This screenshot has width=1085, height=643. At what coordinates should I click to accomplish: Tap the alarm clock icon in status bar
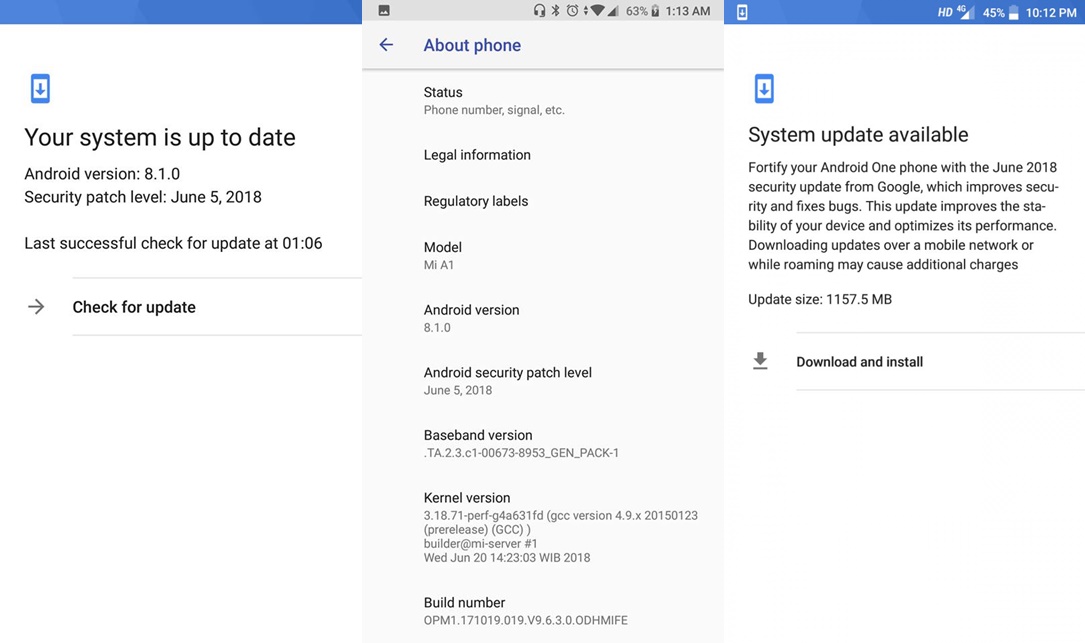[572, 11]
